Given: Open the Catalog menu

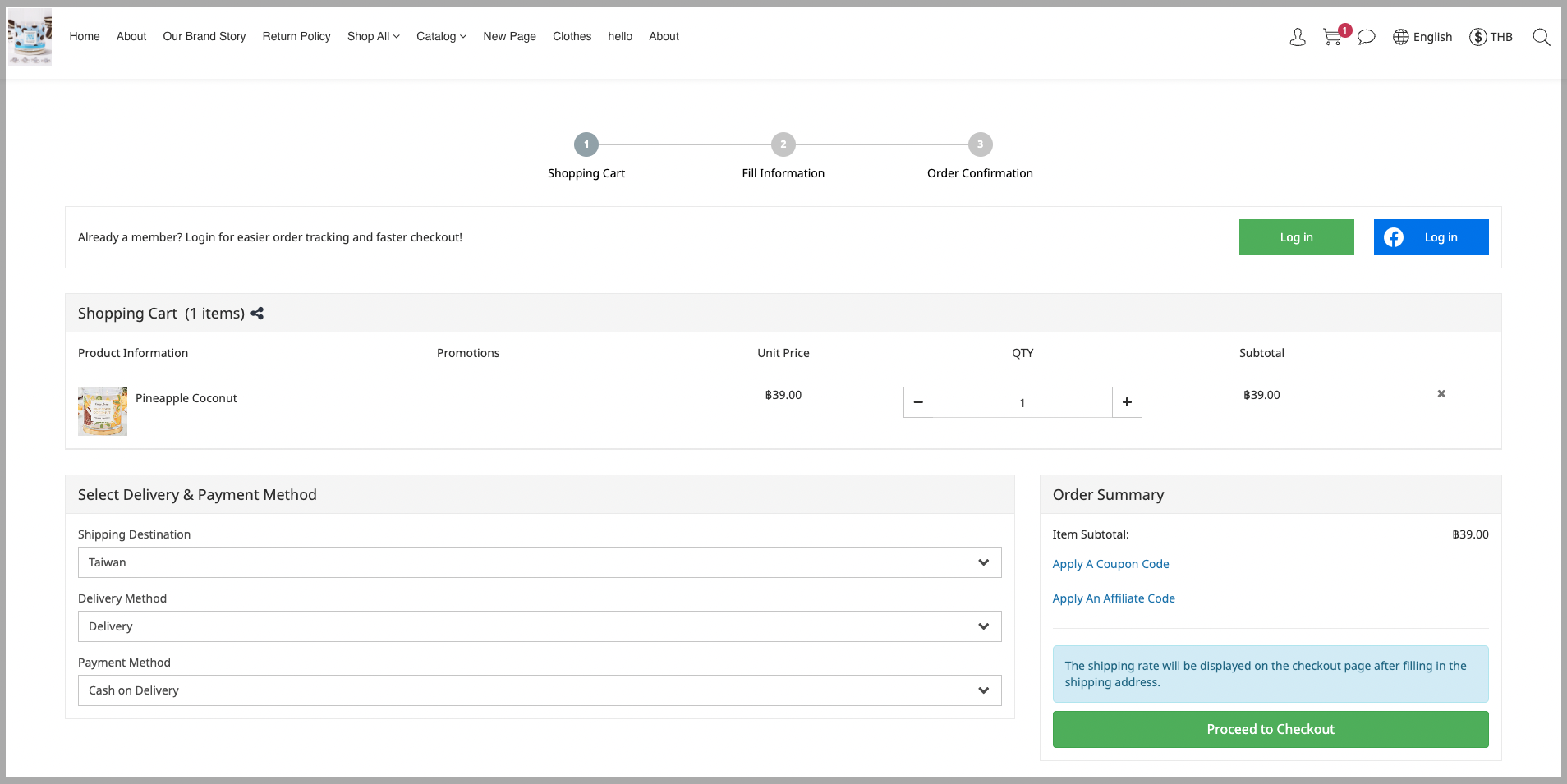Looking at the screenshot, I should [441, 36].
